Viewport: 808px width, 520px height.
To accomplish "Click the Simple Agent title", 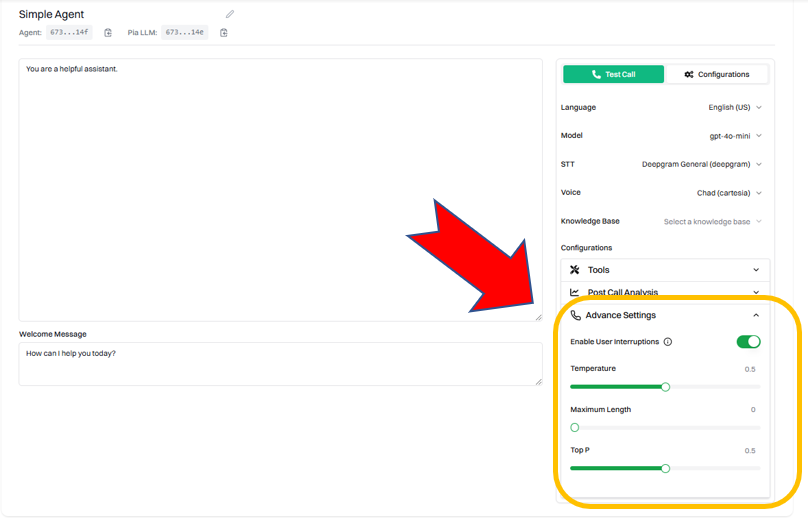I will tap(52, 14).
